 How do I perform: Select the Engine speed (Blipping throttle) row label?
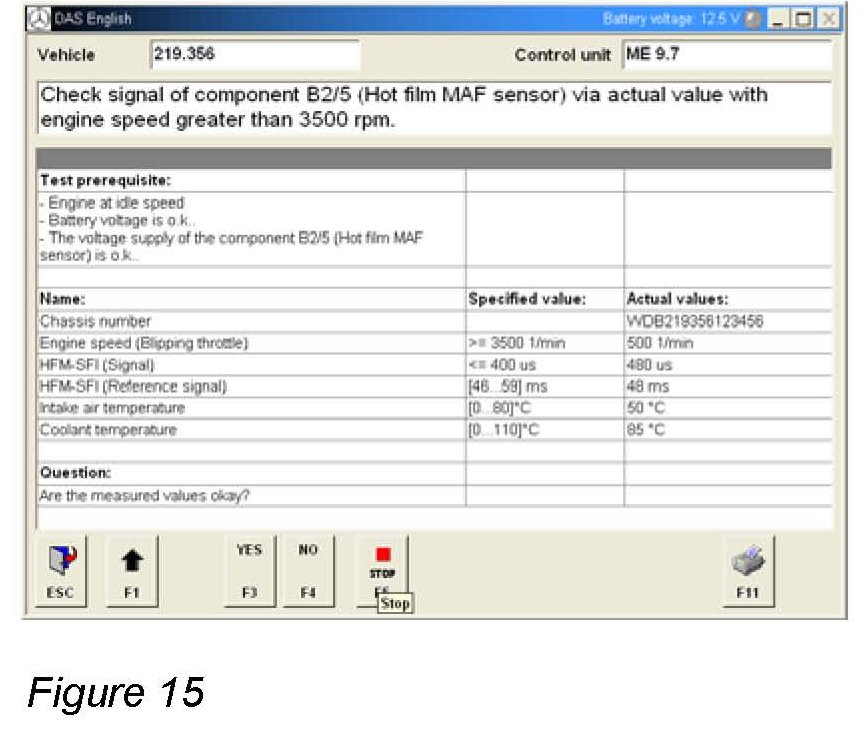(x=143, y=343)
